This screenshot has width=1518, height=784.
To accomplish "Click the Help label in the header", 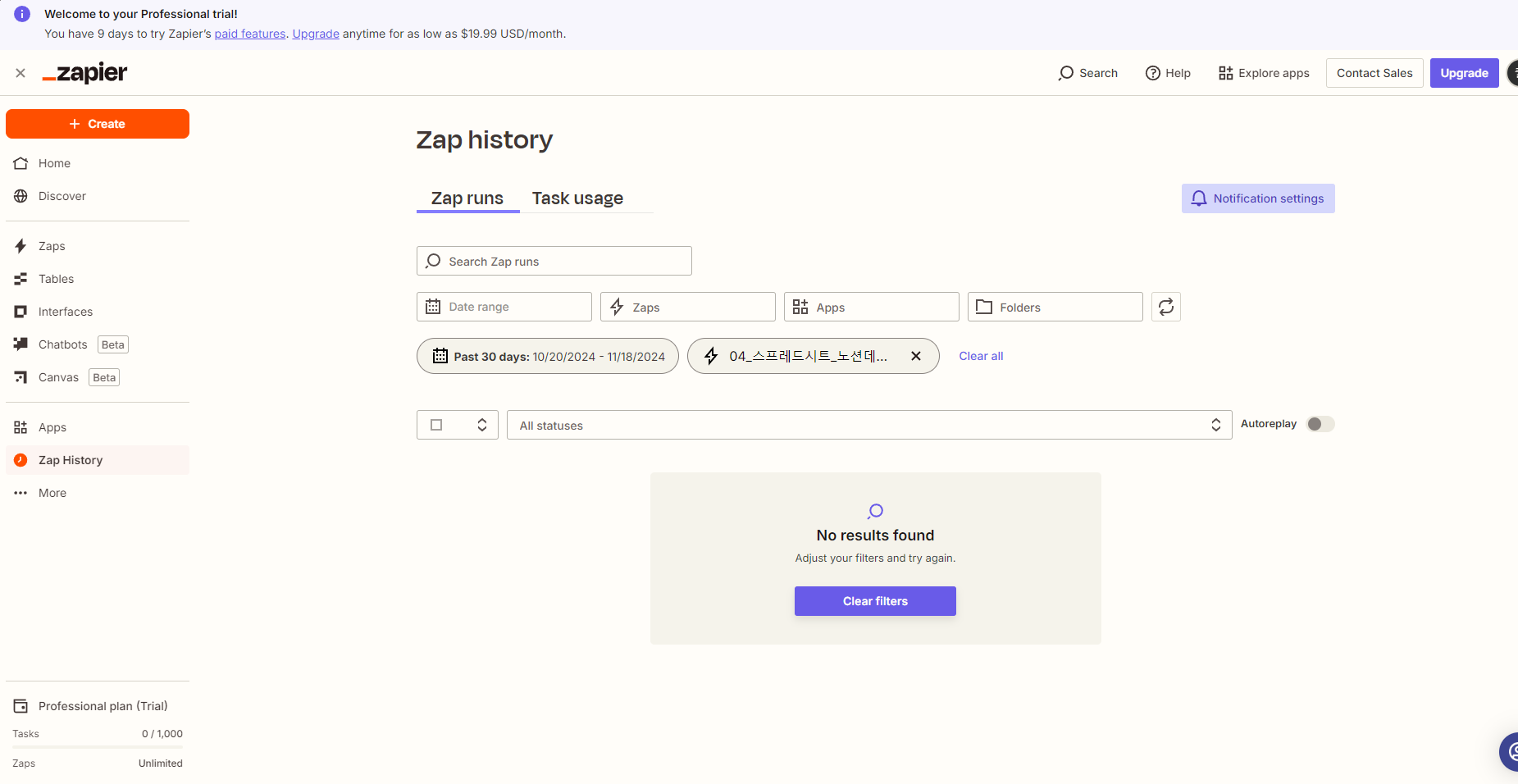I will pyautogui.click(x=1178, y=73).
